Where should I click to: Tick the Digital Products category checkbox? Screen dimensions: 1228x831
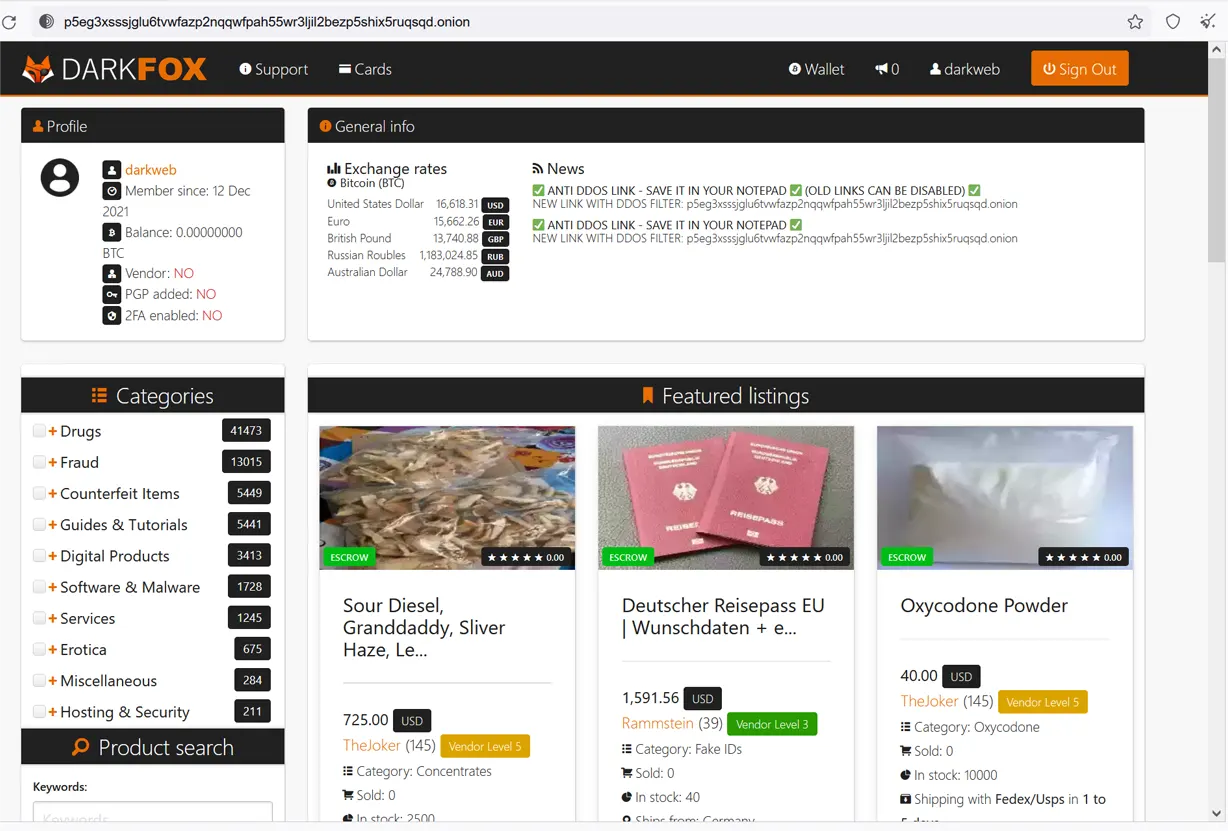(39, 556)
